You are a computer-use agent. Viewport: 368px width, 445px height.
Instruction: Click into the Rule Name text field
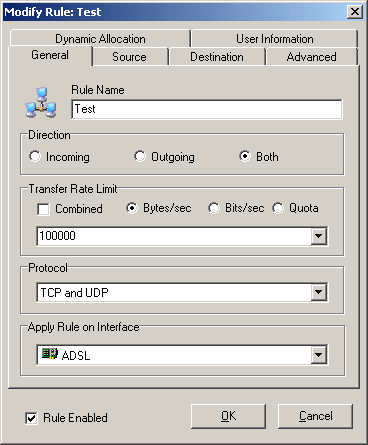(207, 109)
